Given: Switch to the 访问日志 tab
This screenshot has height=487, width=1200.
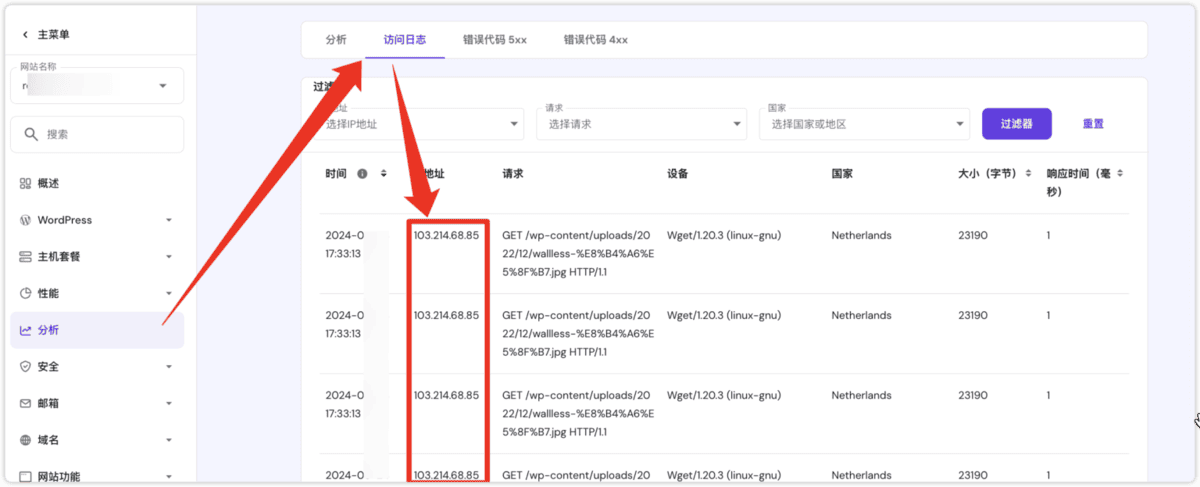Looking at the screenshot, I should (405, 40).
